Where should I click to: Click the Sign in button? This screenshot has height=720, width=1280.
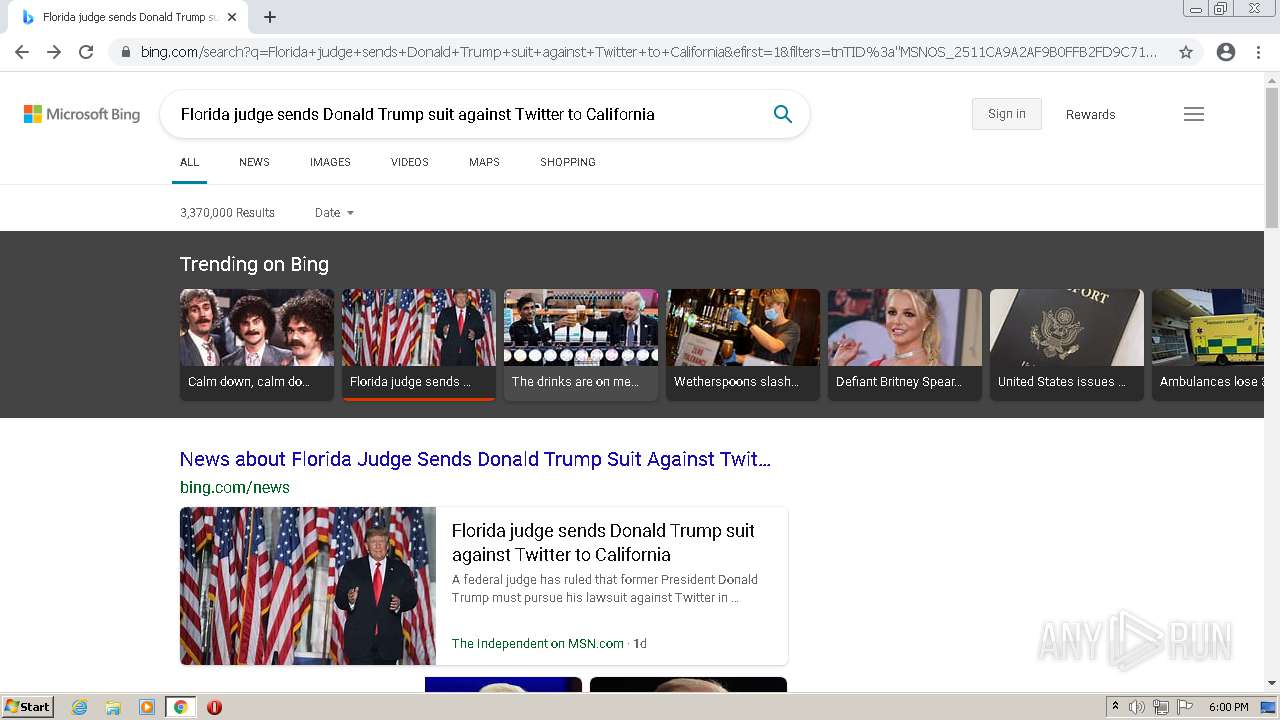(1007, 114)
